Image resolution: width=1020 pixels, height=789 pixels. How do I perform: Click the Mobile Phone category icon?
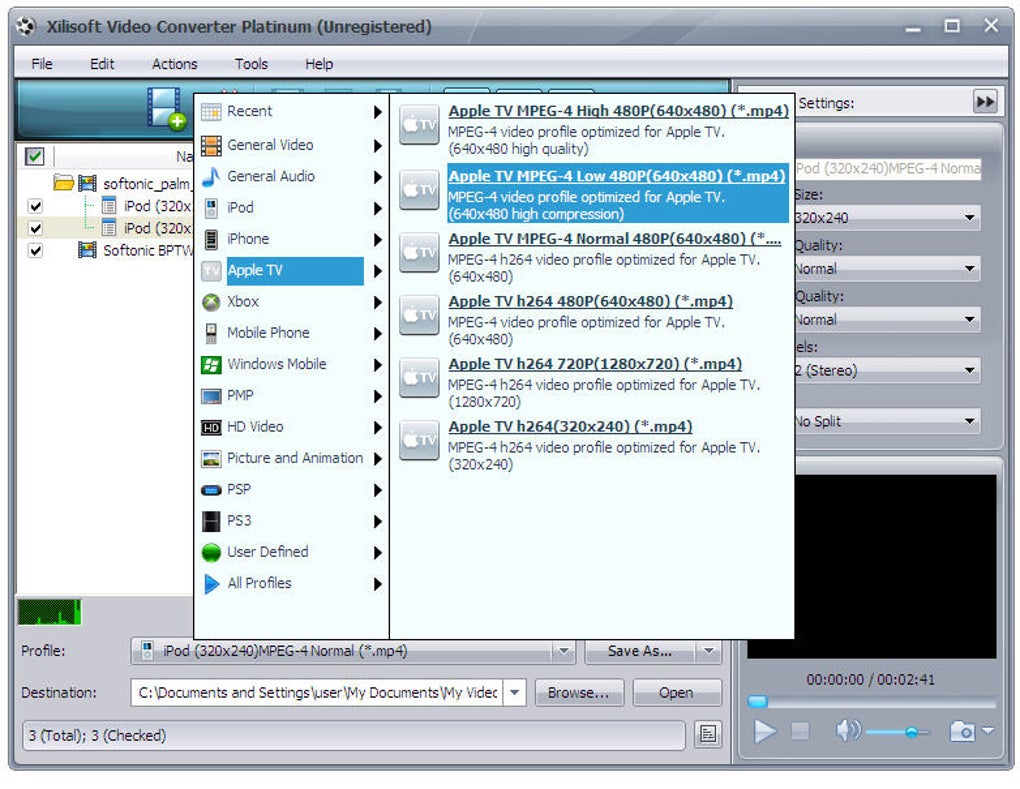[211, 333]
